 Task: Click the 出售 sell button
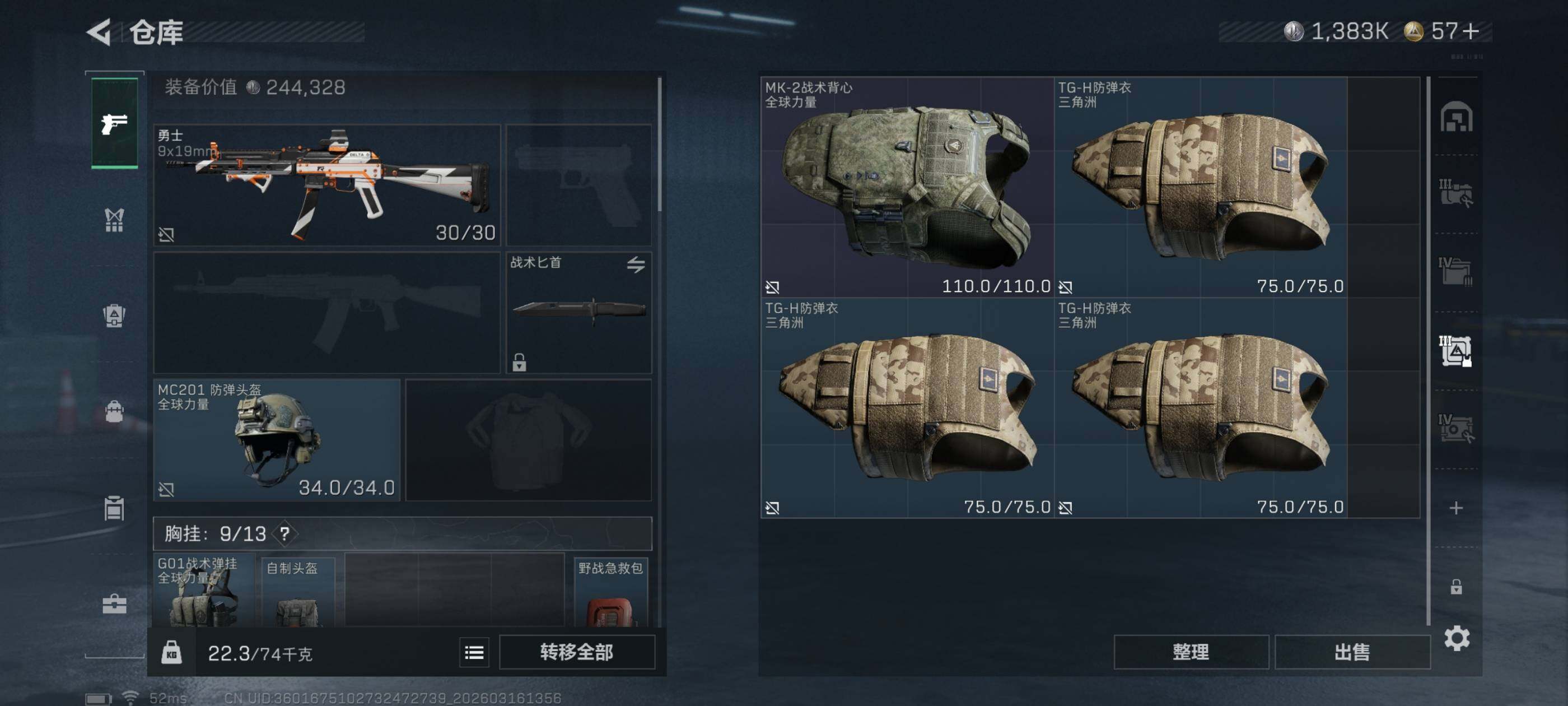point(1352,652)
